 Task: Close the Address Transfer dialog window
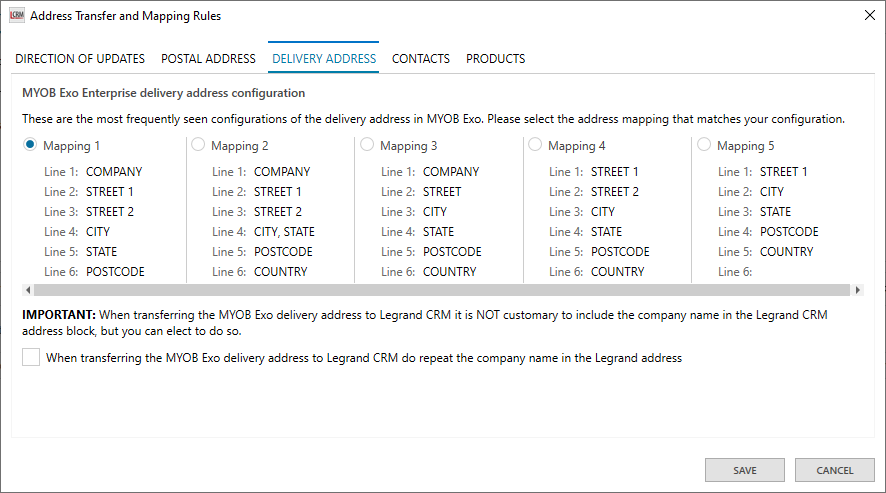(x=867, y=15)
